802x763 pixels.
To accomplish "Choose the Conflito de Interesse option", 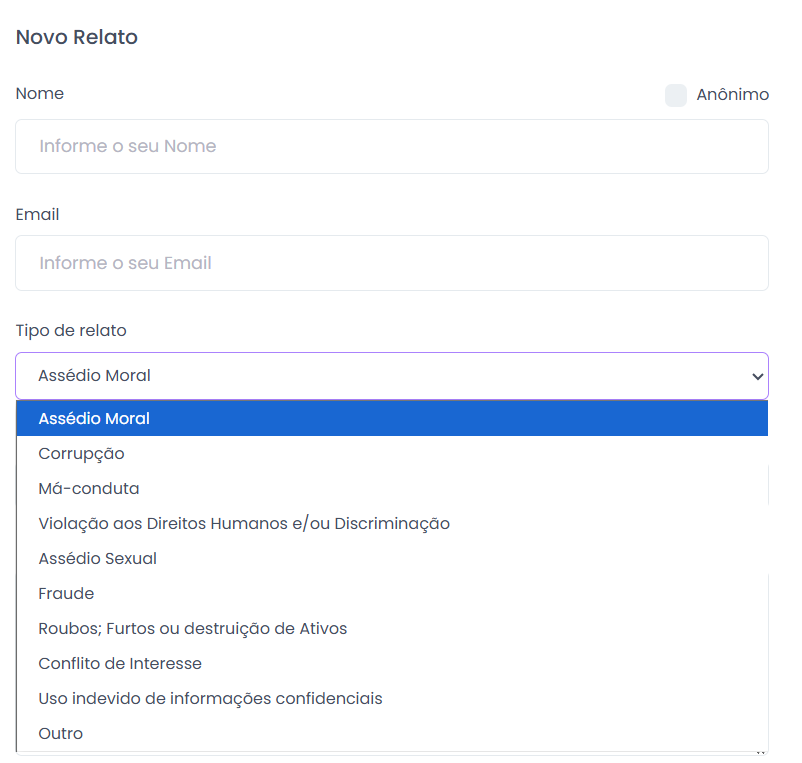I will [120, 664].
